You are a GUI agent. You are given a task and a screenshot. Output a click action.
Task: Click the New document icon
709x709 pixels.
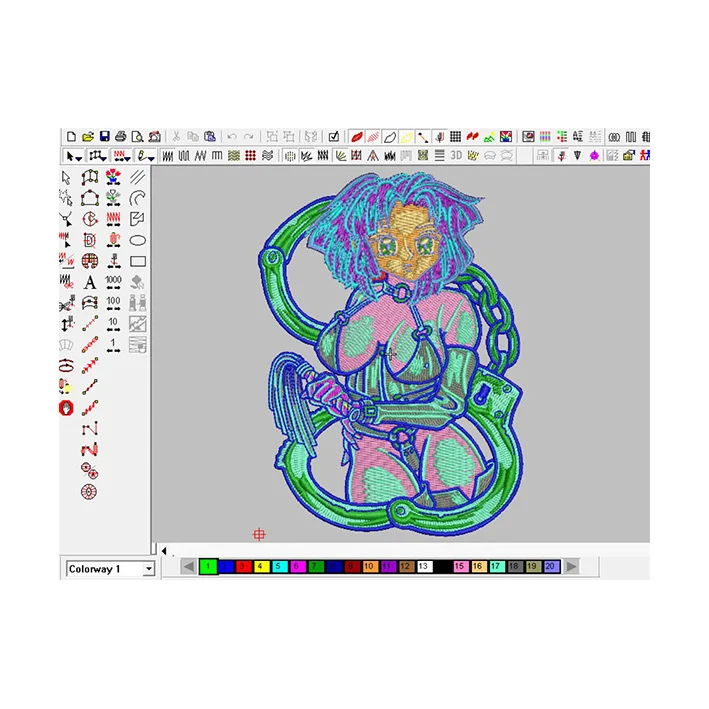tap(71, 137)
